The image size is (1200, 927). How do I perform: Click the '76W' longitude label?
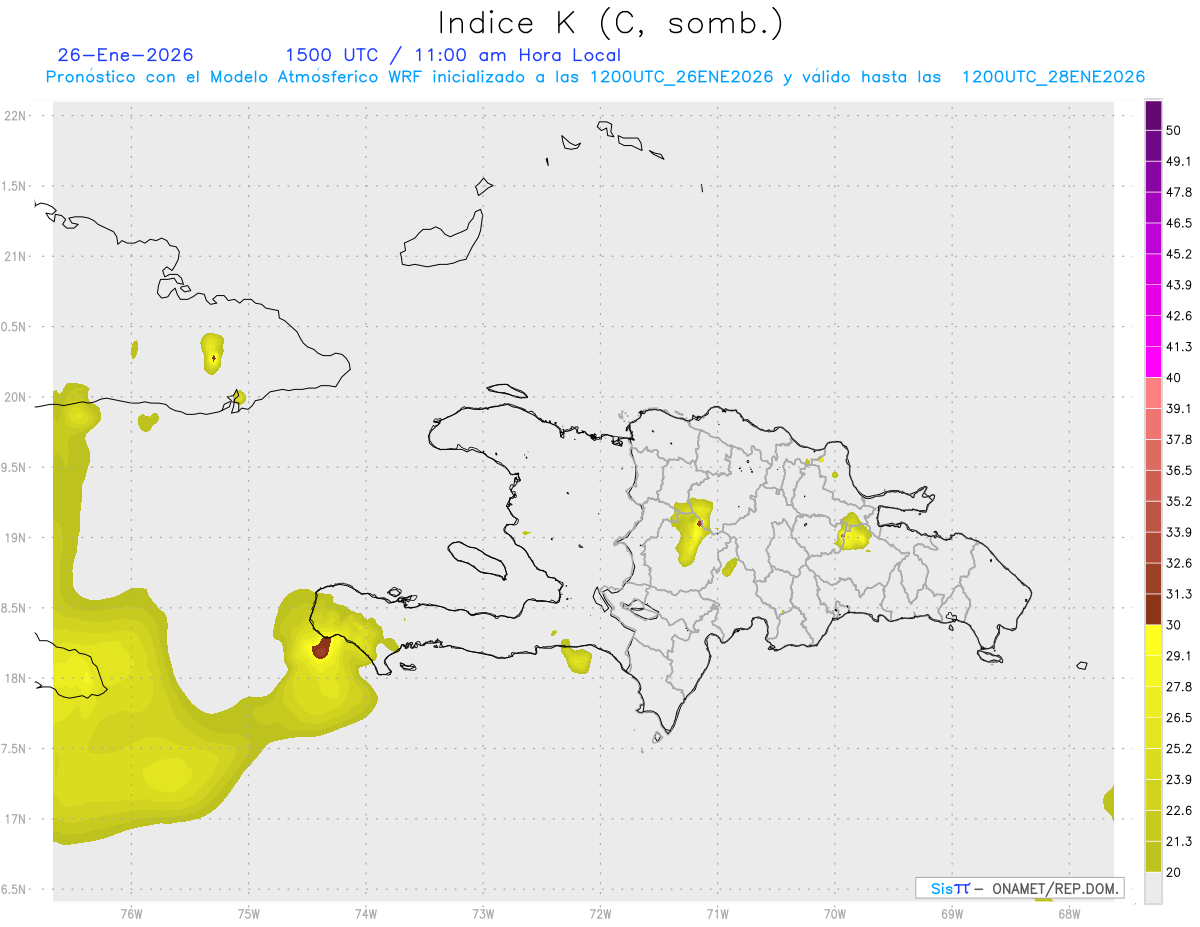click(131, 914)
